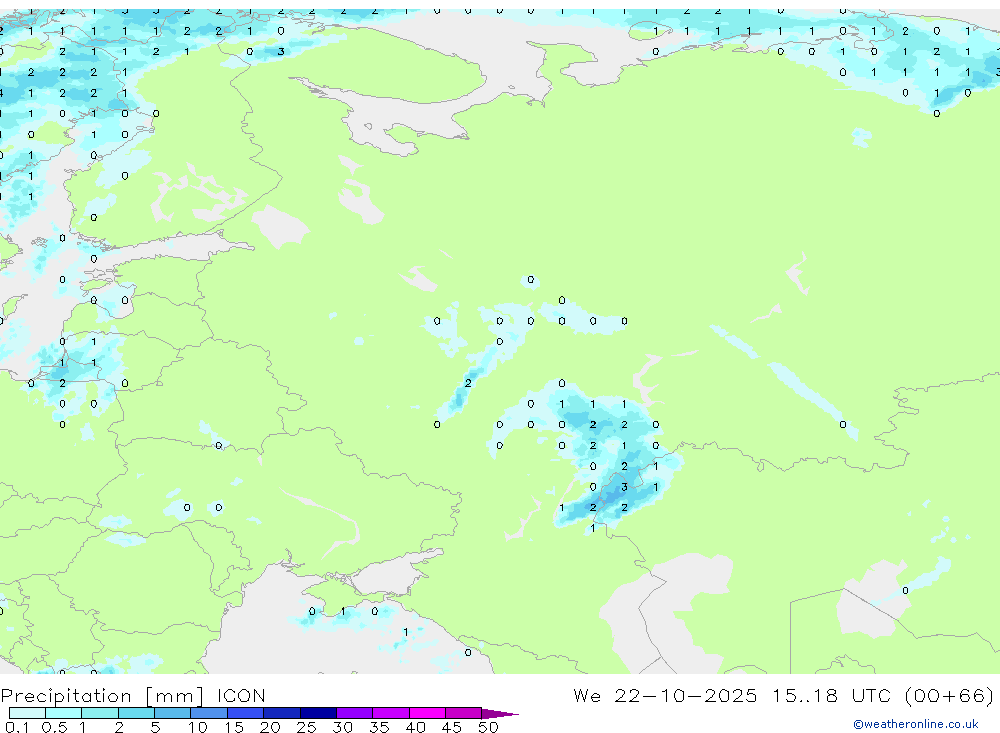Choose the 25–30 mm navy legend swatch
The width and height of the screenshot is (1000, 733).
point(318,713)
